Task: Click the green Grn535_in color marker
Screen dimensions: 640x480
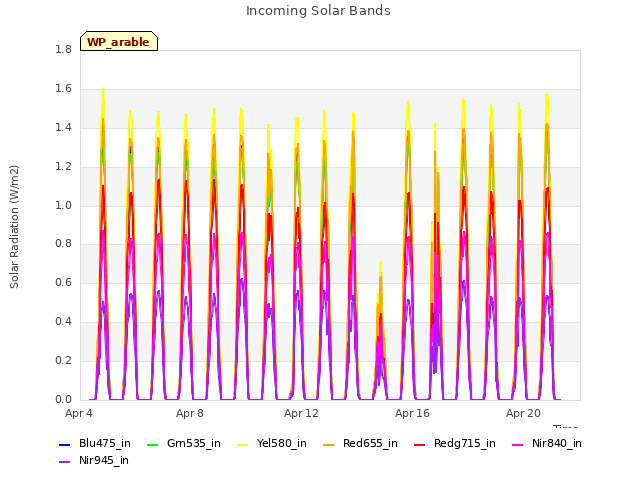Action: (152, 444)
